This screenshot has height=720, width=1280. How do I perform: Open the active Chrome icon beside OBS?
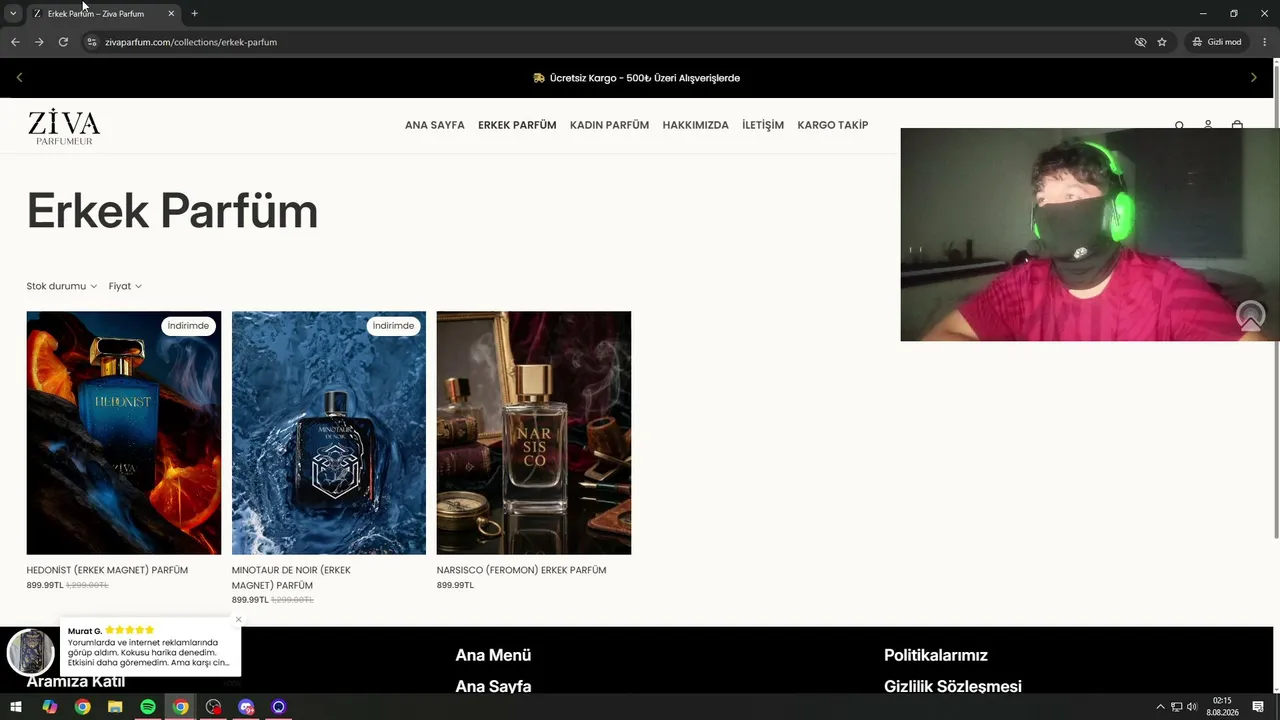tap(180, 707)
